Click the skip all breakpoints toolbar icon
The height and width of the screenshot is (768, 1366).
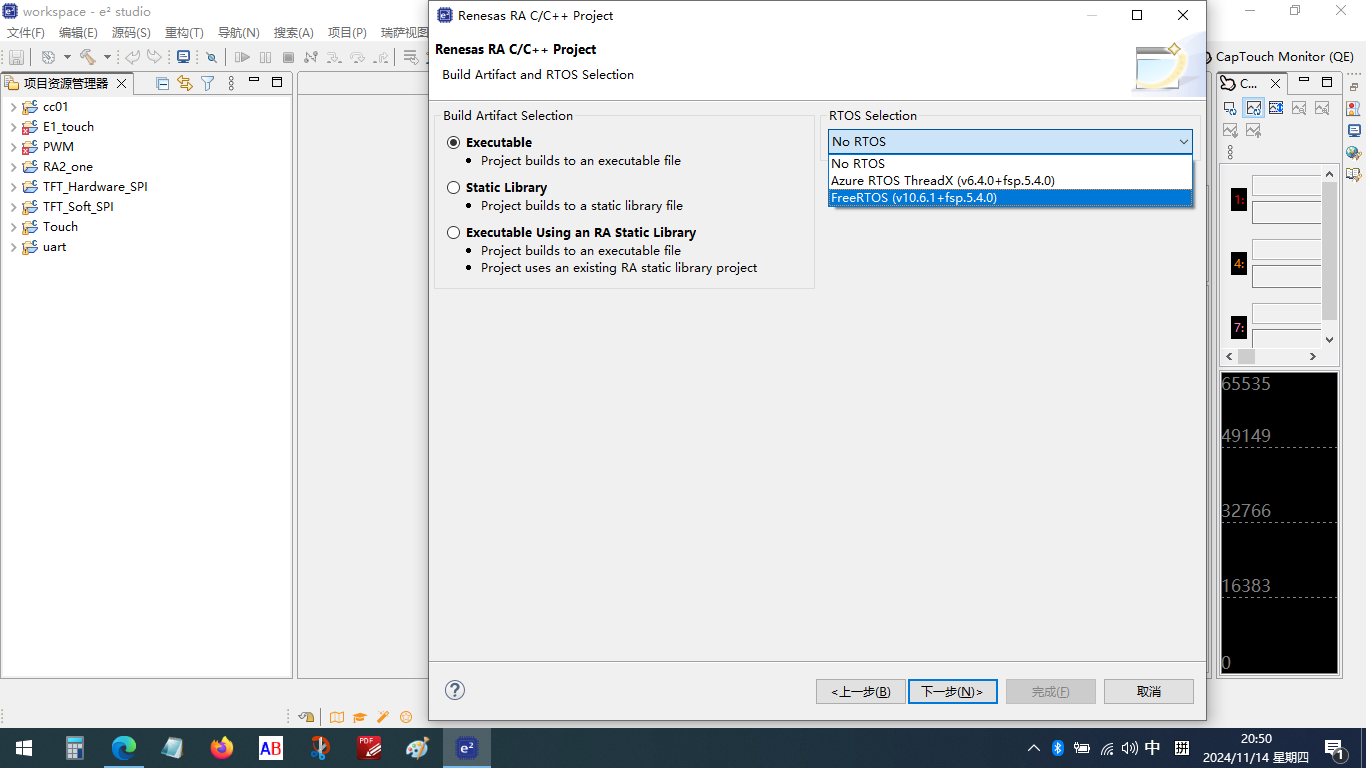pyautogui.click(x=211, y=58)
